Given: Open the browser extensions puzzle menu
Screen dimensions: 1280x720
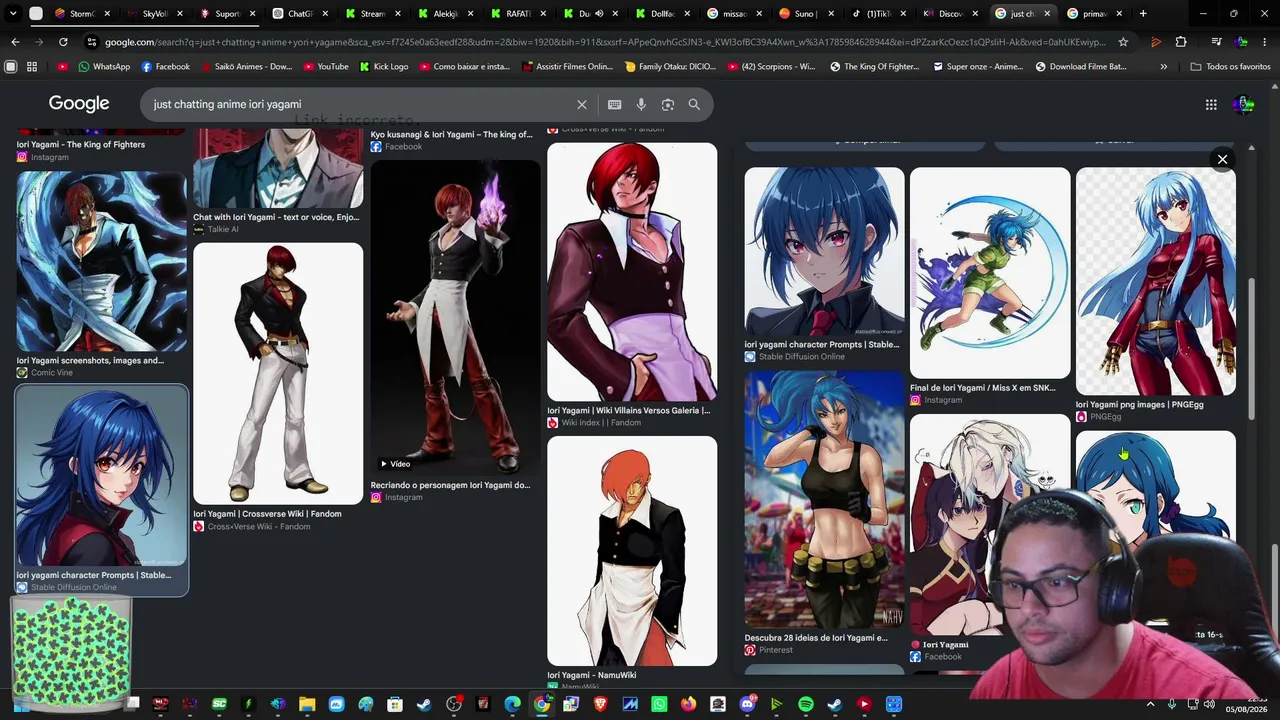Looking at the screenshot, I should [1181, 42].
